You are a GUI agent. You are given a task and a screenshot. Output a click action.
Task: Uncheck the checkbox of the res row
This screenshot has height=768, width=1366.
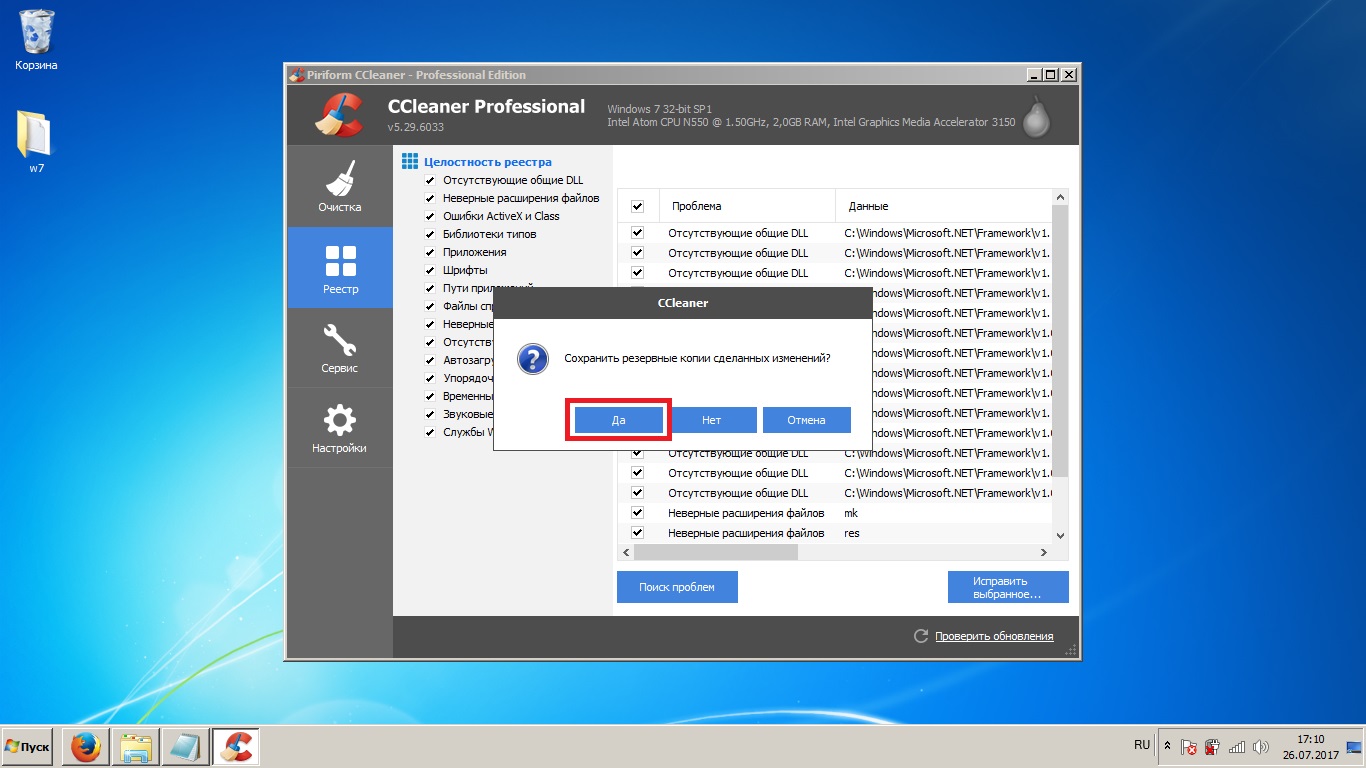637,533
